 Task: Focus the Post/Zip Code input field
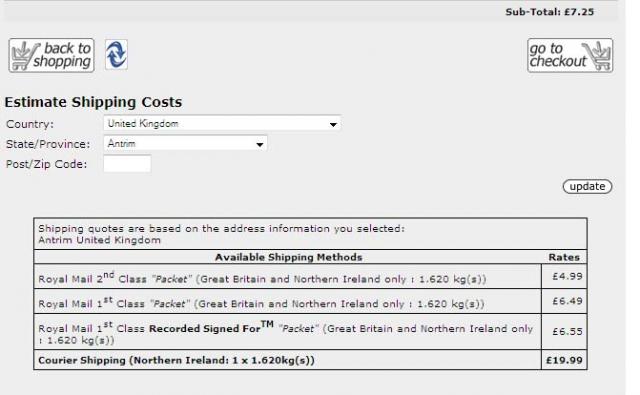pos(127,164)
